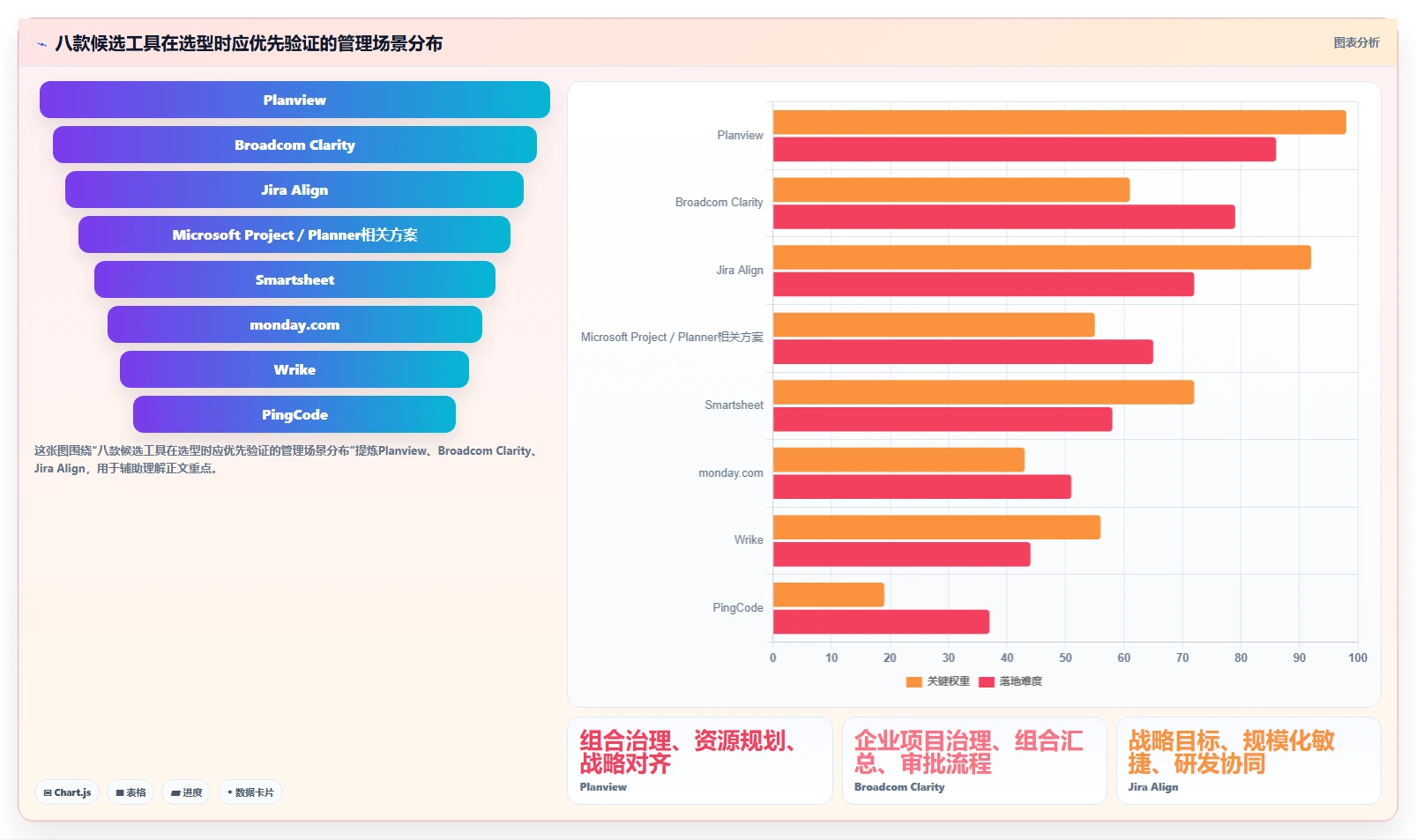This screenshot has height=840, width=1416.
Task: Click the Wrike axis label
Action: point(749,539)
